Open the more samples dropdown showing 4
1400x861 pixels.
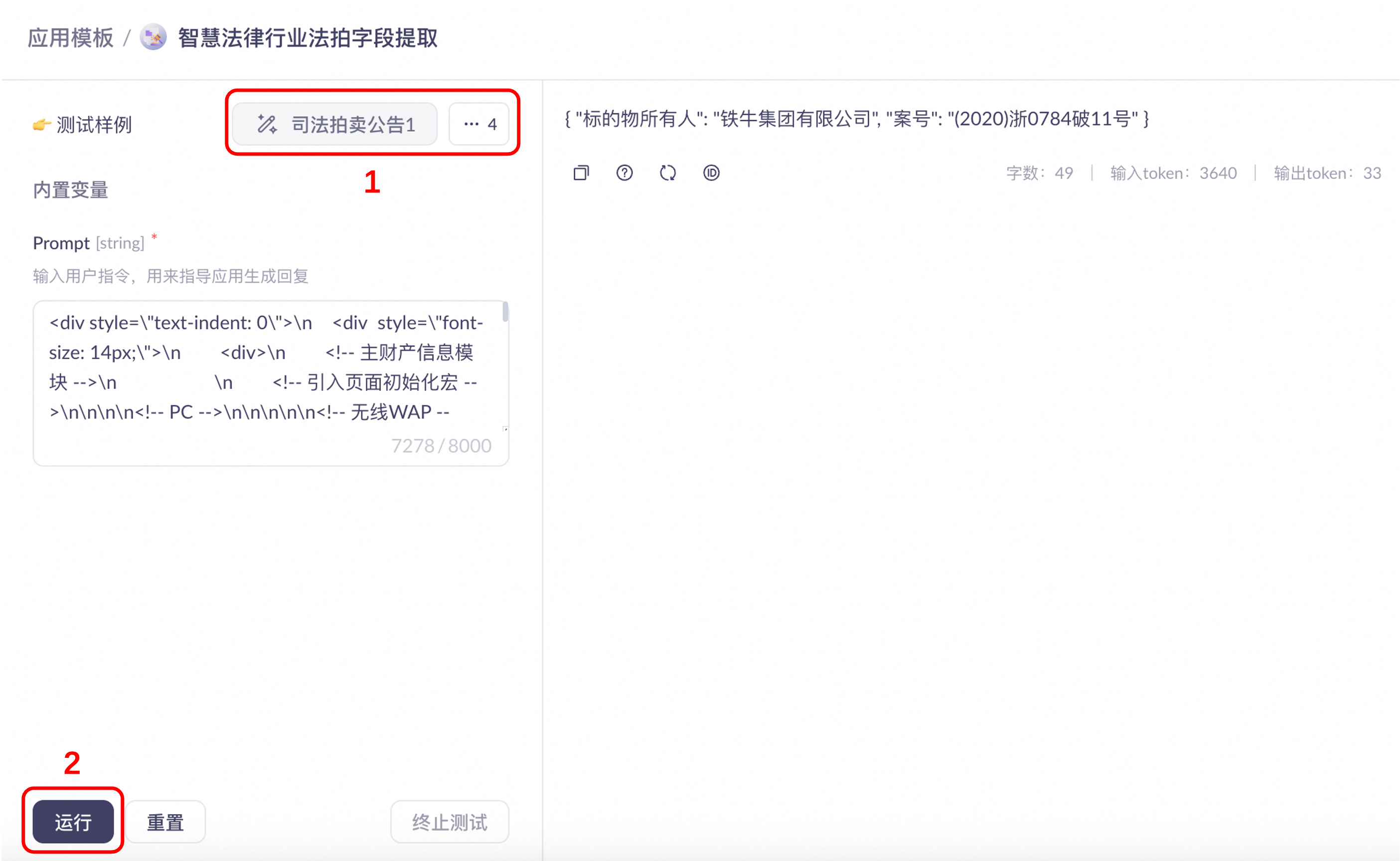(x=478, y=124)
